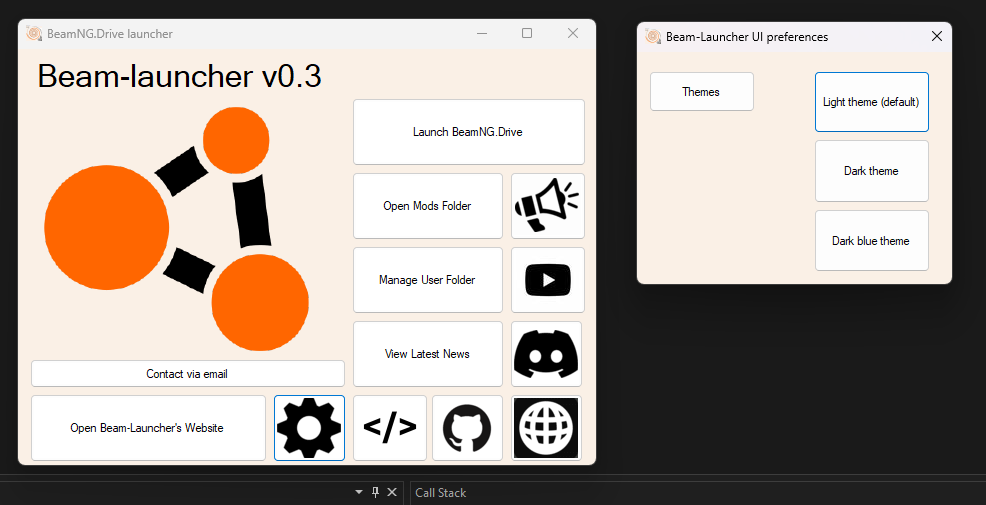Maximize the BeamNG.Drive launcher window

(x=527, y=33)
